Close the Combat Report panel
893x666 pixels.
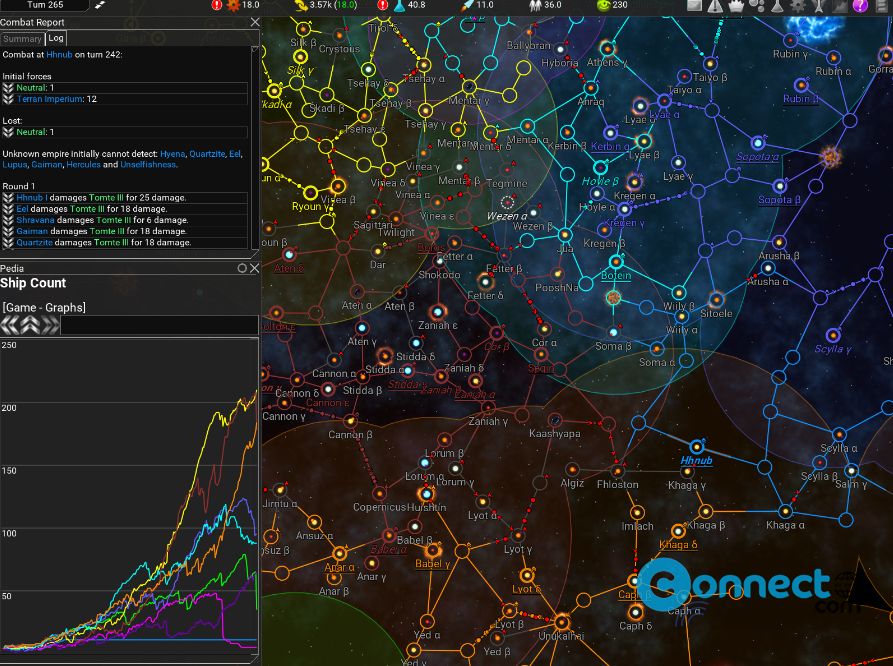click(x=255, y=22)
